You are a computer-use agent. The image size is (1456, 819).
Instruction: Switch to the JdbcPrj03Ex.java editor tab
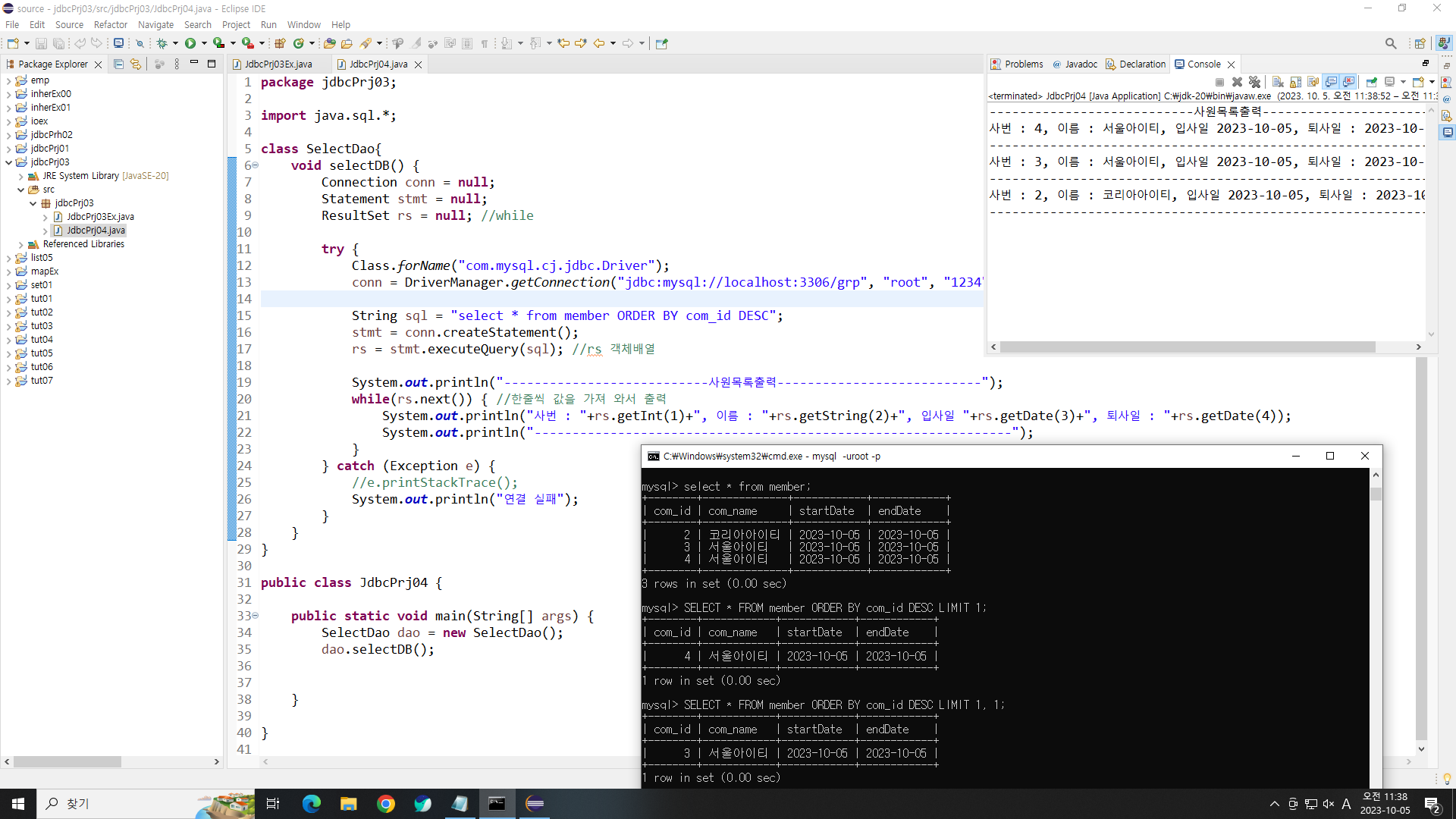278,64
